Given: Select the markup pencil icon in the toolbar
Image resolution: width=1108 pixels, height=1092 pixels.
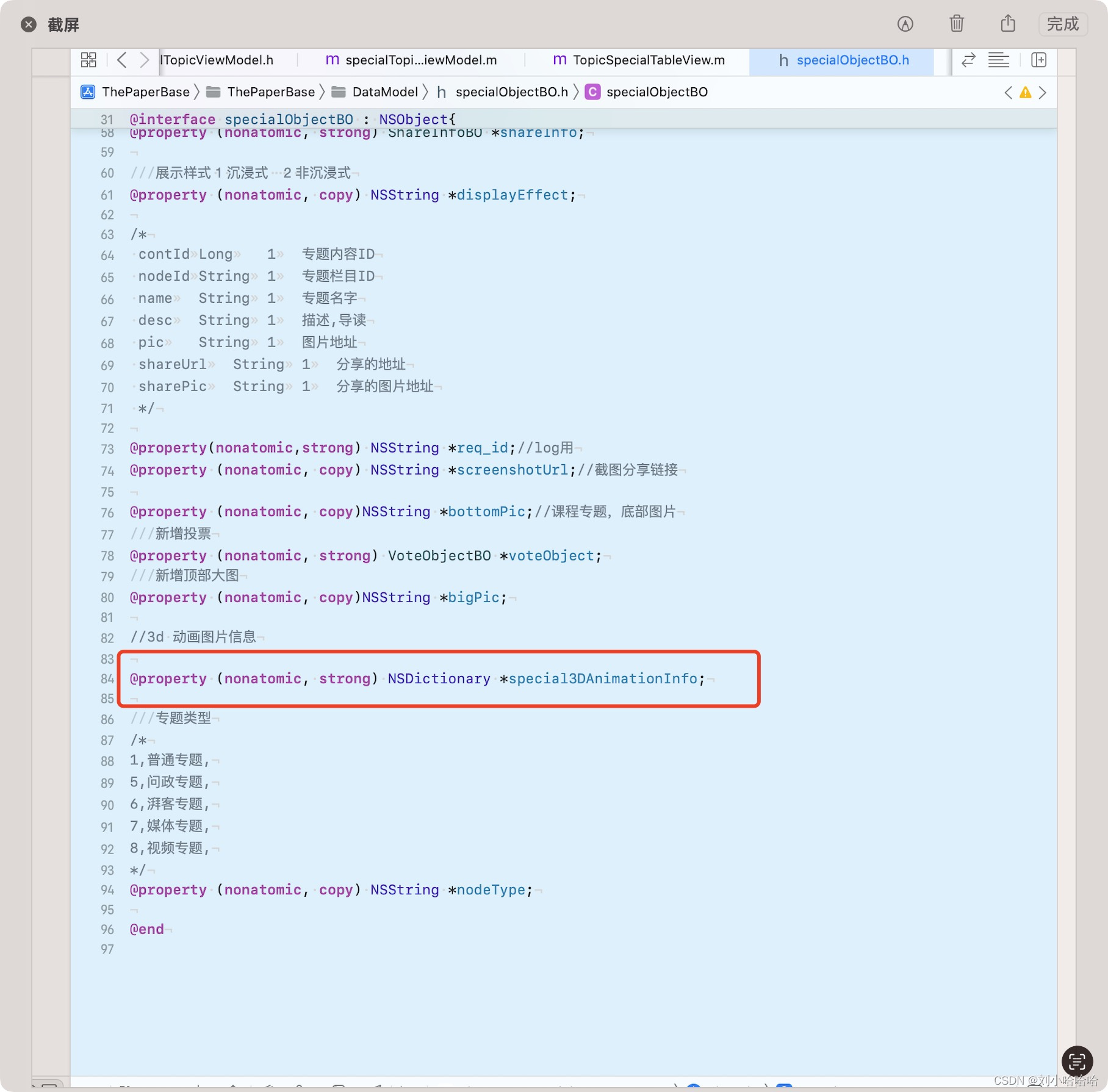Looking at the screenshot, I should (x=905, y=24).
